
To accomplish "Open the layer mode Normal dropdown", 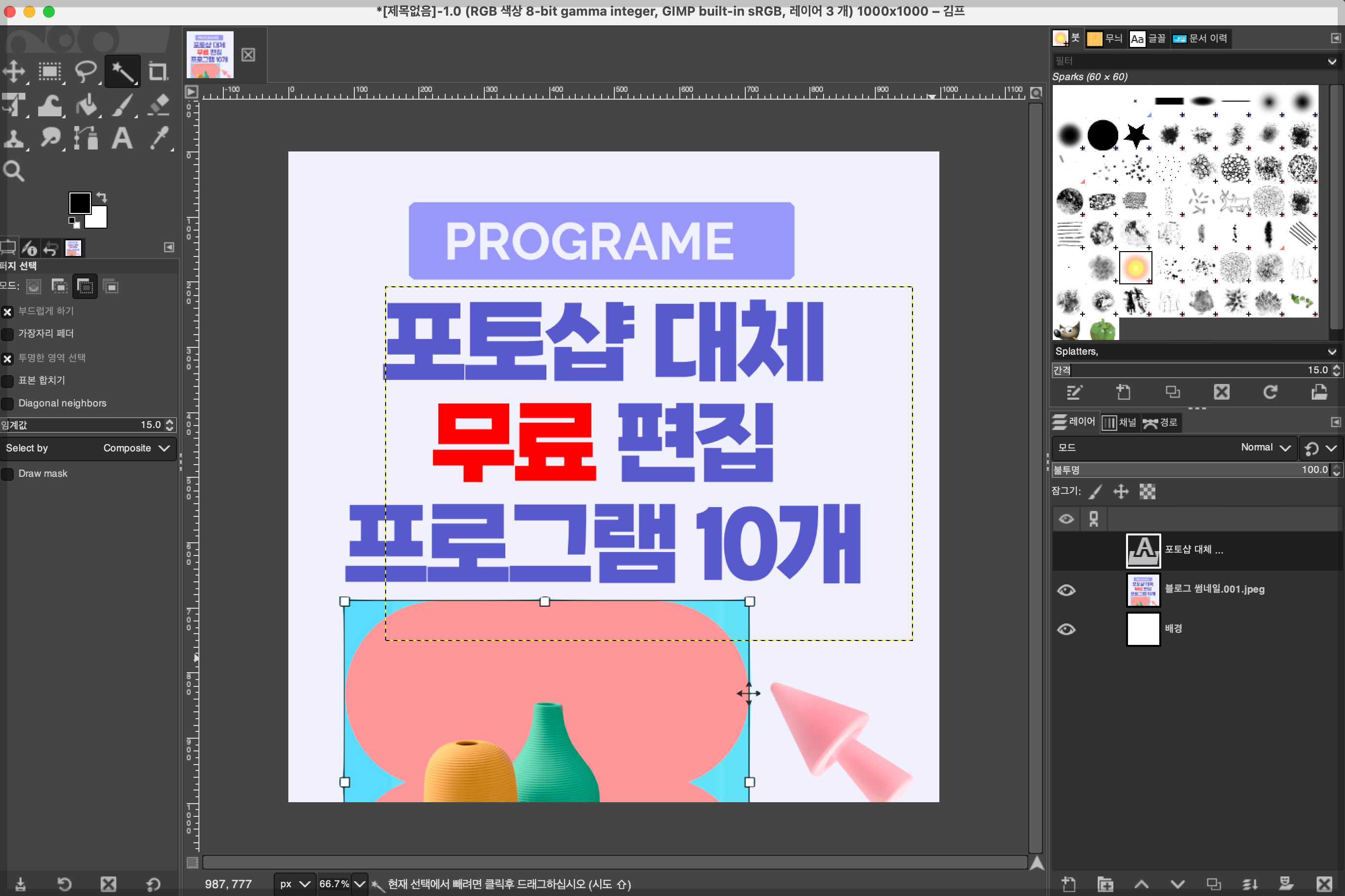I will click(x=1264, y=448).
